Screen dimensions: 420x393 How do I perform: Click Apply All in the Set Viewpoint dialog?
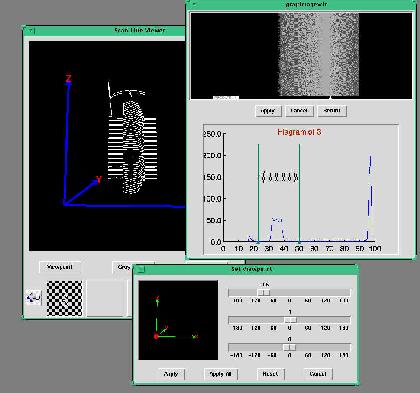pos(221,374)
